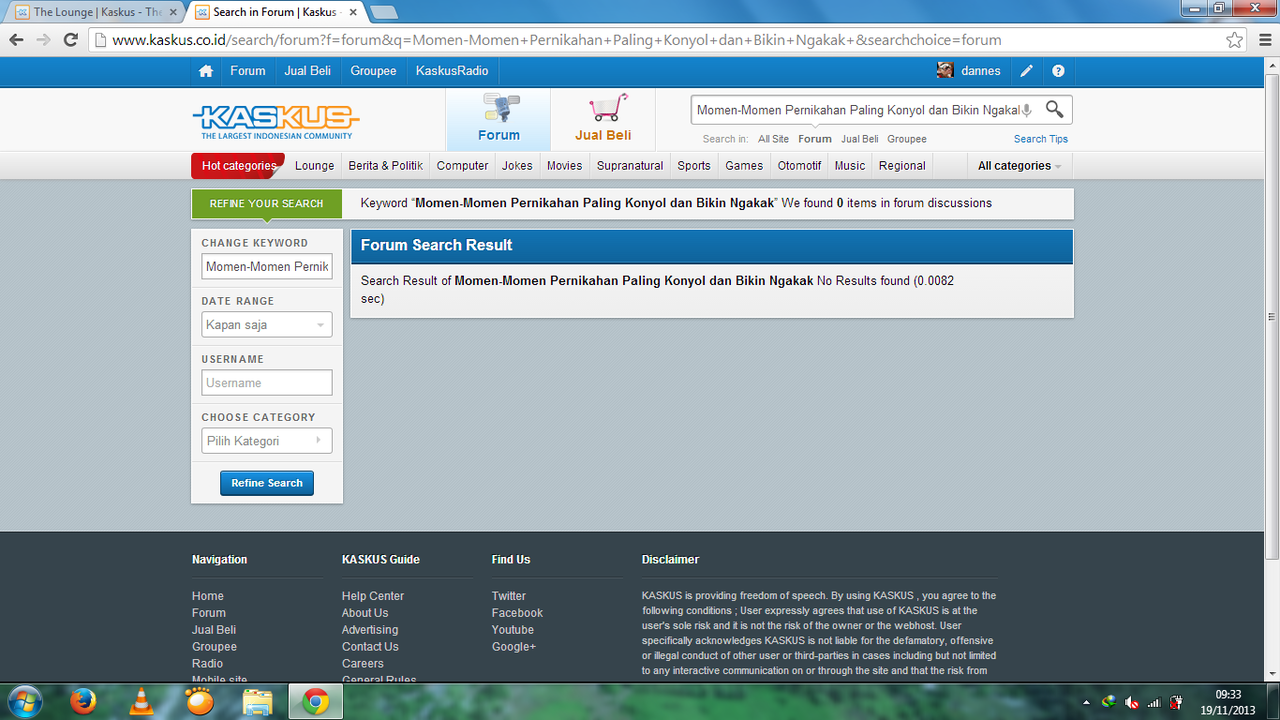Set search scope to Groupee
The image size is (1280, 720).
pos(907,139)
